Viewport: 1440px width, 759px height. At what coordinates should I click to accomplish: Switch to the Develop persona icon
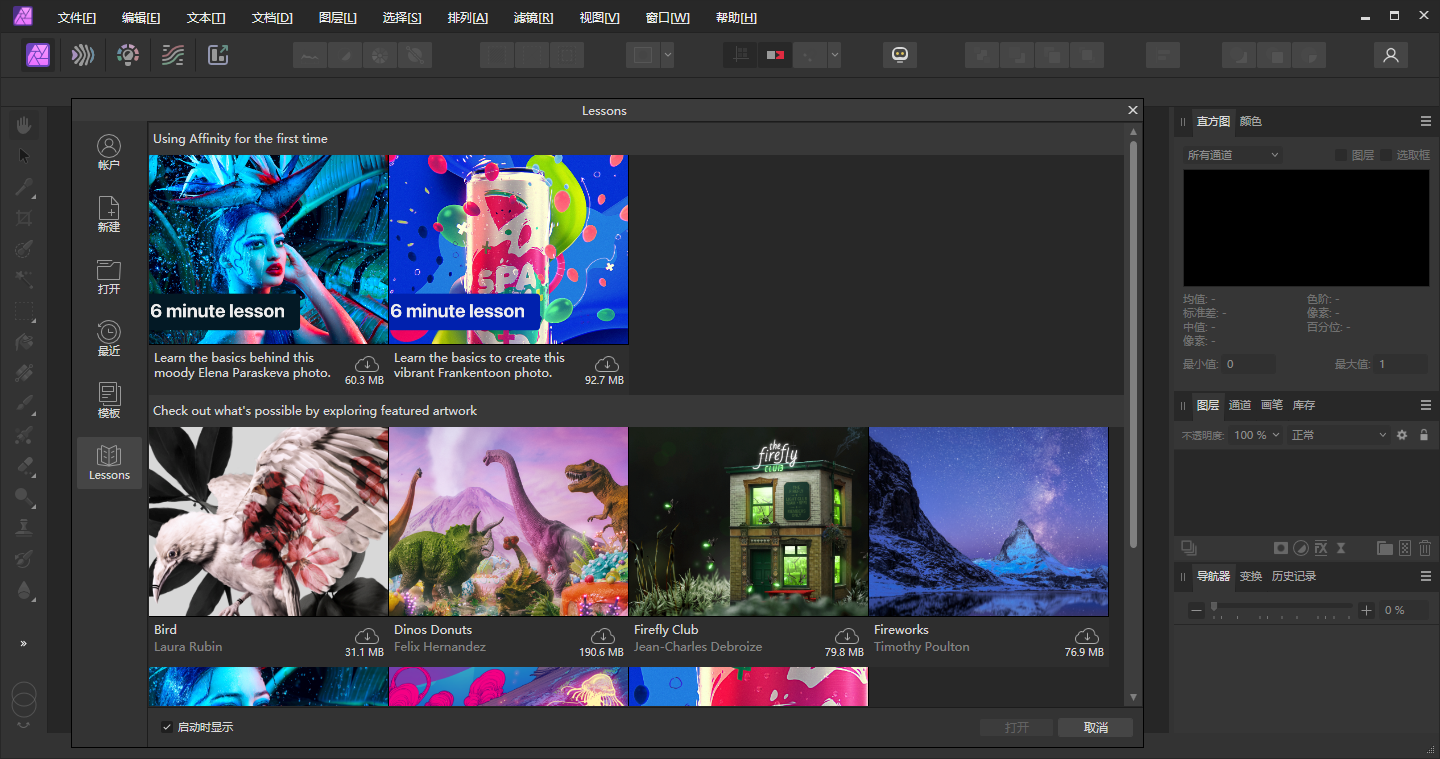pos(128,55)
